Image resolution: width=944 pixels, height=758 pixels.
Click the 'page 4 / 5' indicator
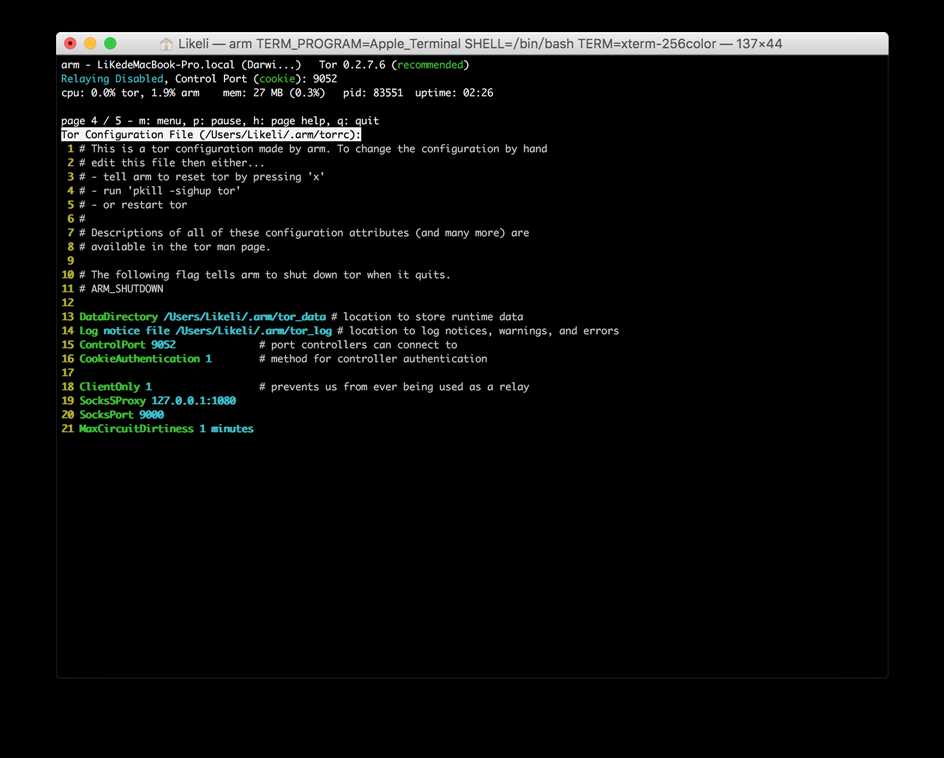(91, 121)
